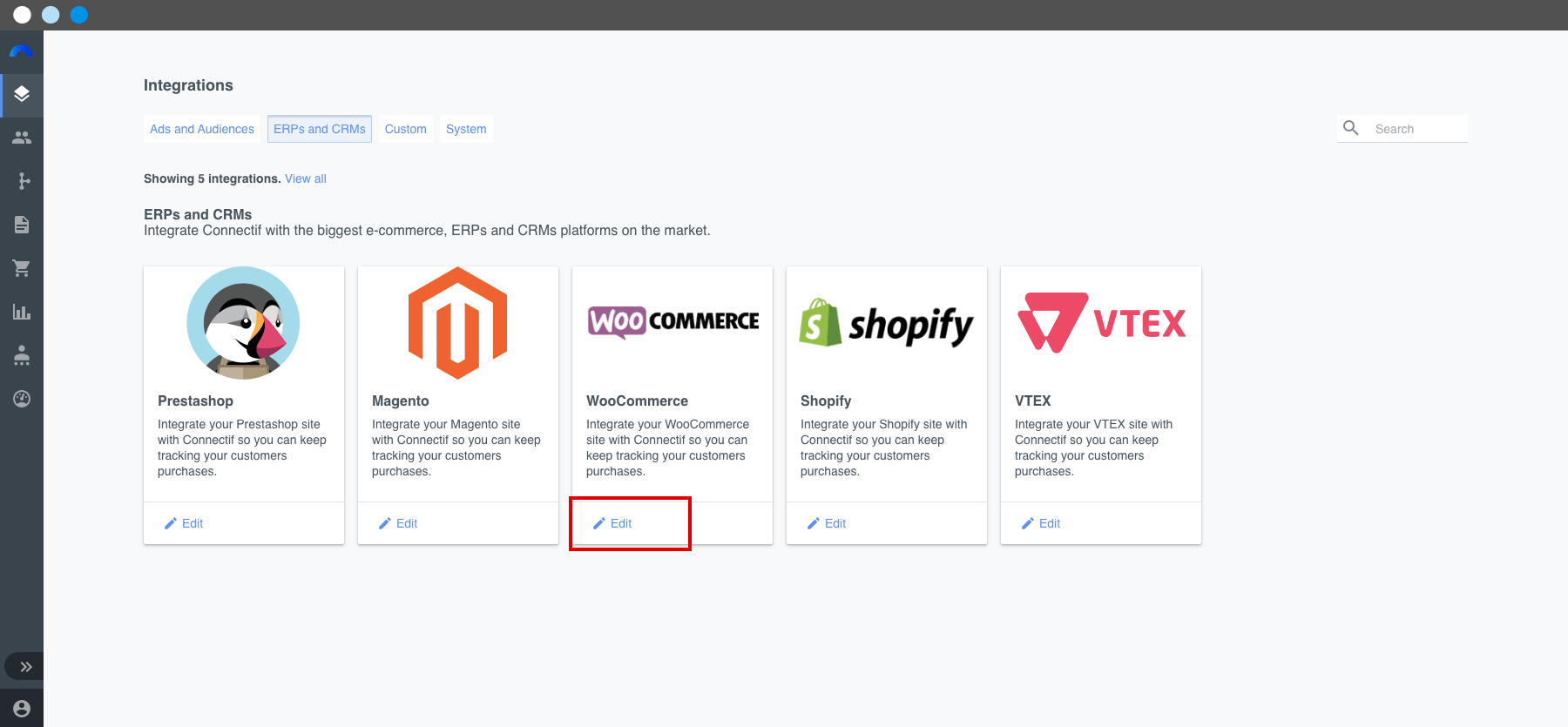This screenshot has width=1568, height=727.
Task: Click the WooCommerce logo image
Action: coord(672,322)
